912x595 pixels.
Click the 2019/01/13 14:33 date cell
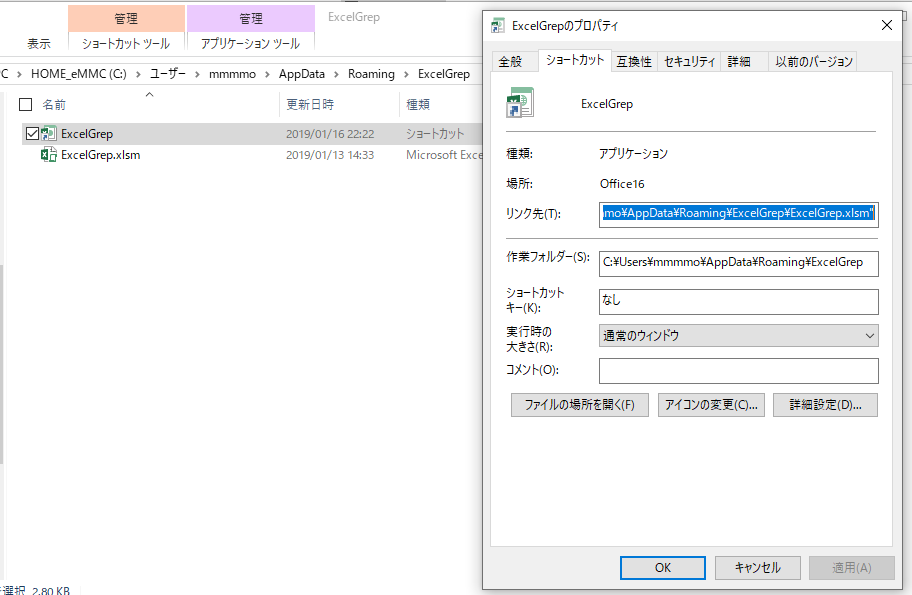pos(330,155)
